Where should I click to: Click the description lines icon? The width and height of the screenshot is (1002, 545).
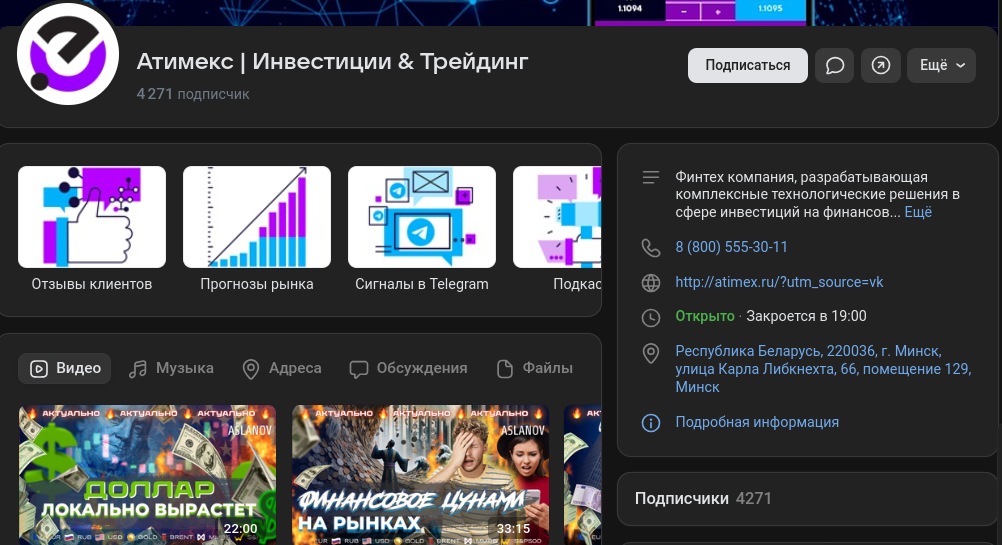(x=651, y=177)
